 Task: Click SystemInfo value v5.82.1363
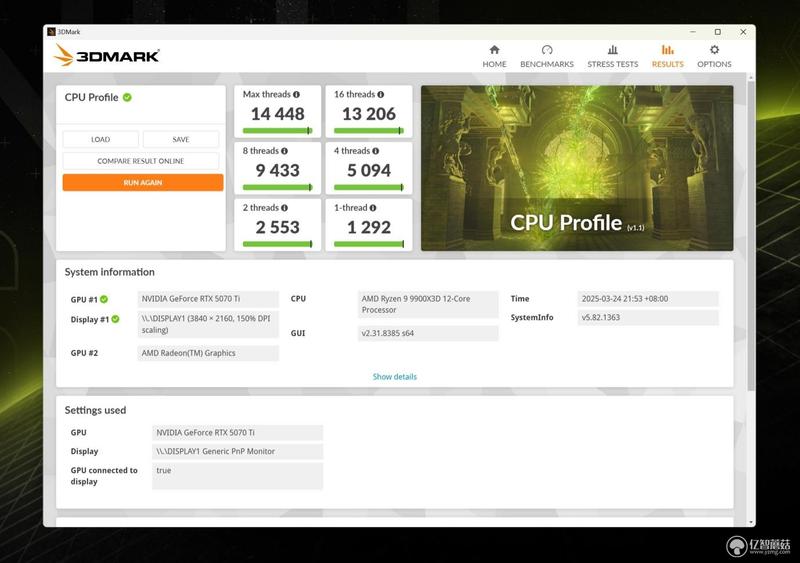pos(648,317)
